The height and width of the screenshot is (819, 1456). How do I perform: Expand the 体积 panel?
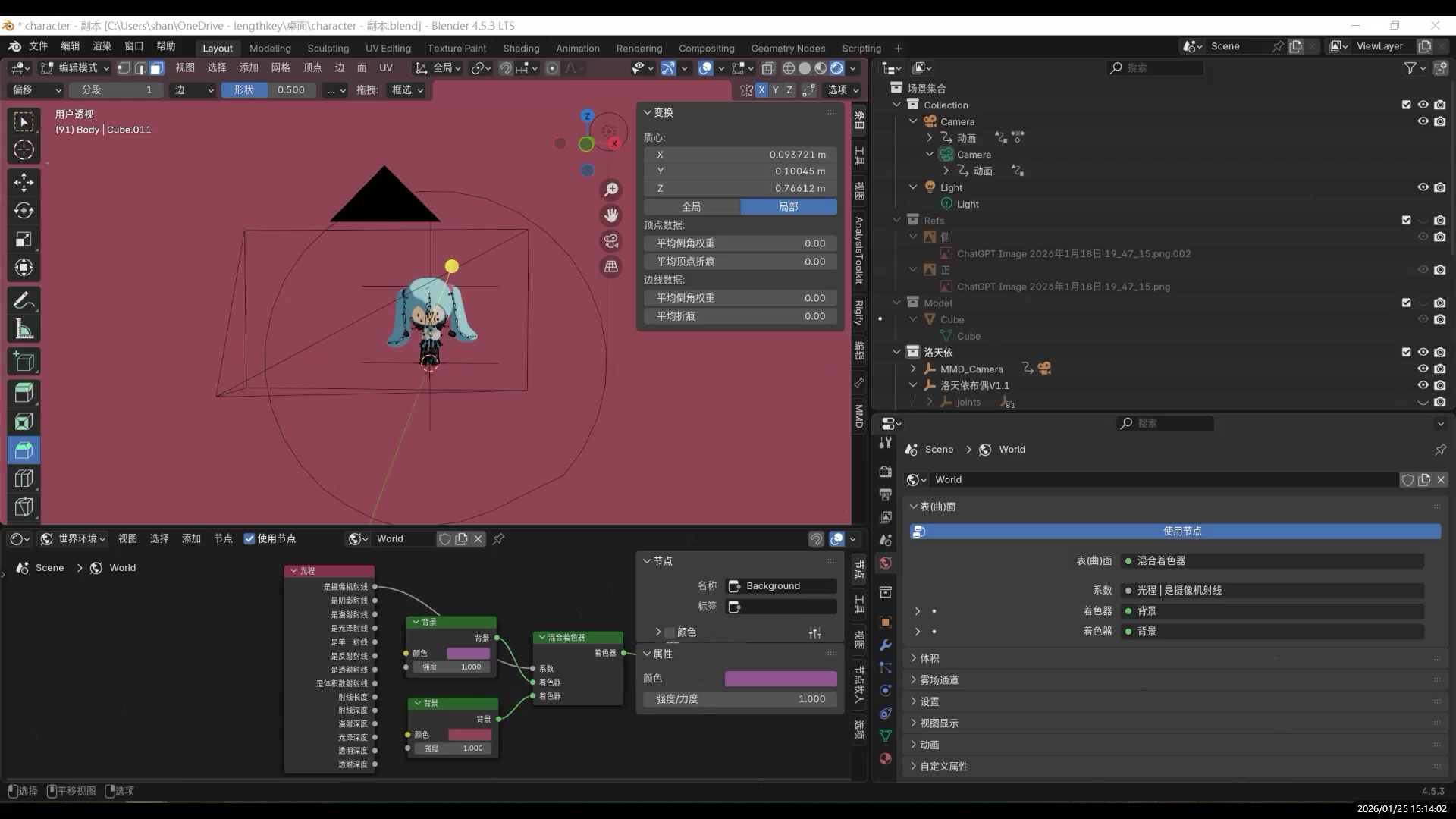[x=929, y=658]
